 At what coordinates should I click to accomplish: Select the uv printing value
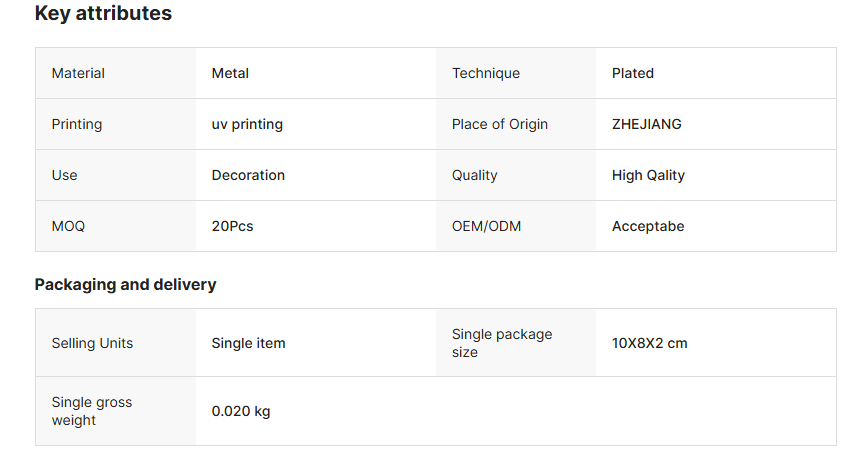pyautogui.click(x=247, y=124)
